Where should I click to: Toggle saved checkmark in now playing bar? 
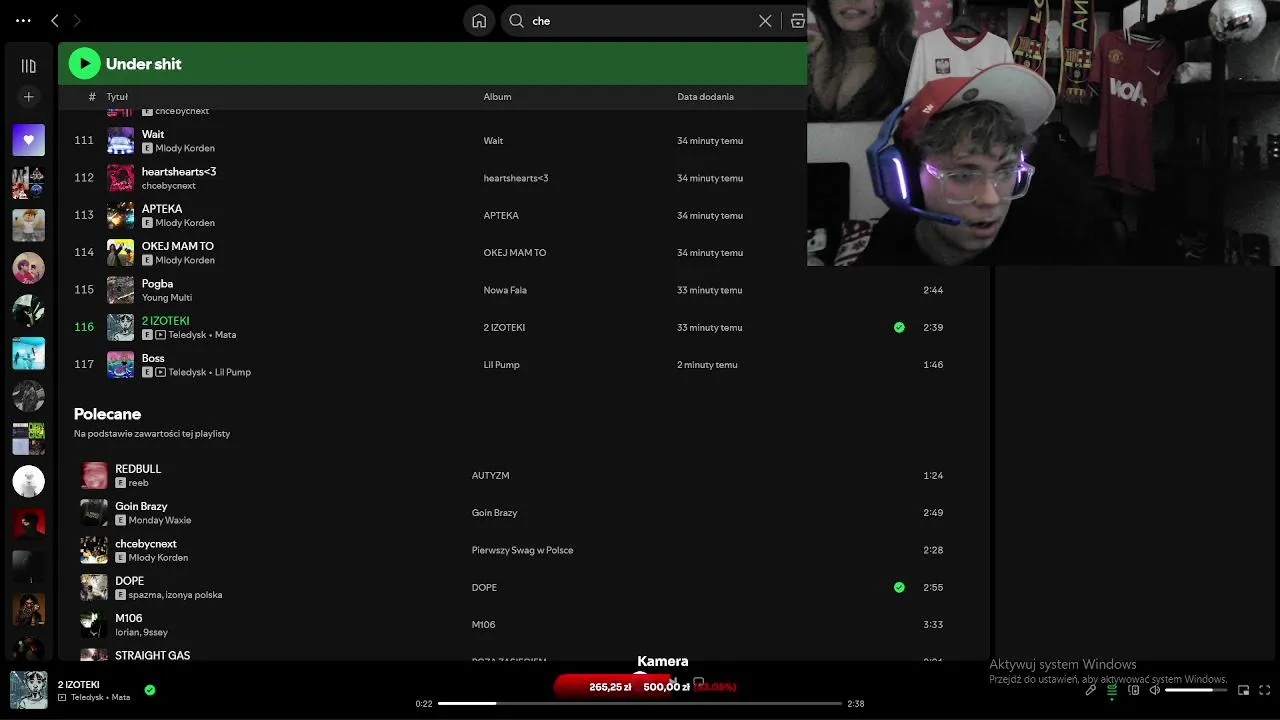[150, 690]
